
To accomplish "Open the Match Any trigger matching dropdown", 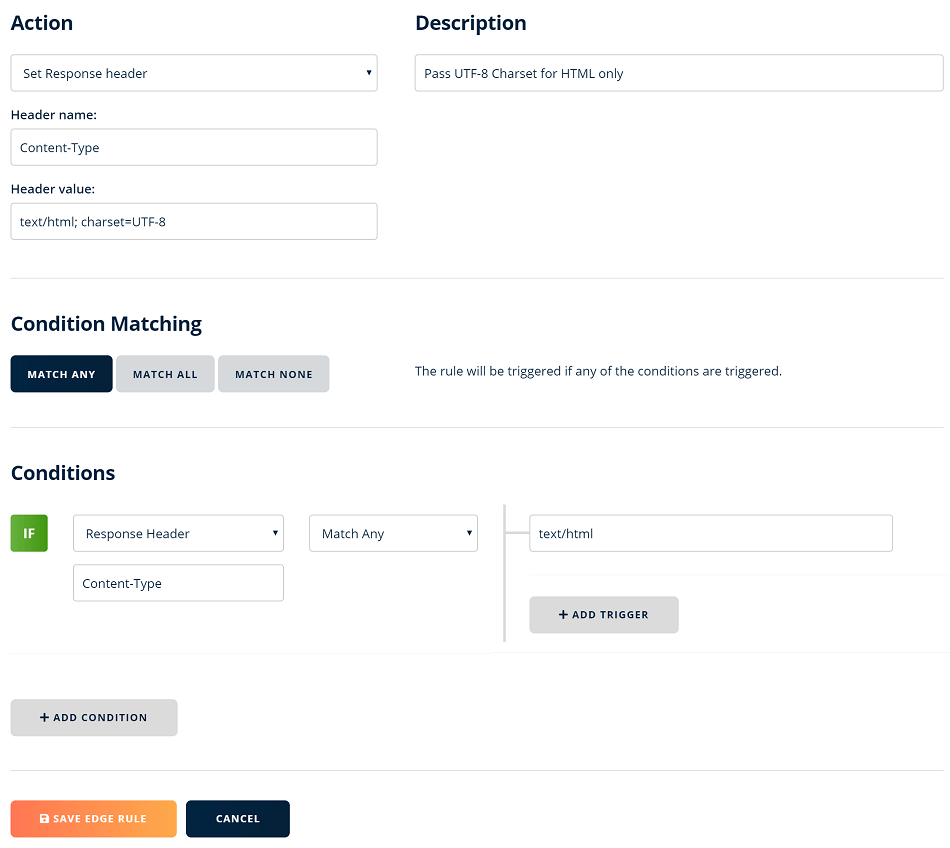I will pyautogui.click(x=393, y=533).
